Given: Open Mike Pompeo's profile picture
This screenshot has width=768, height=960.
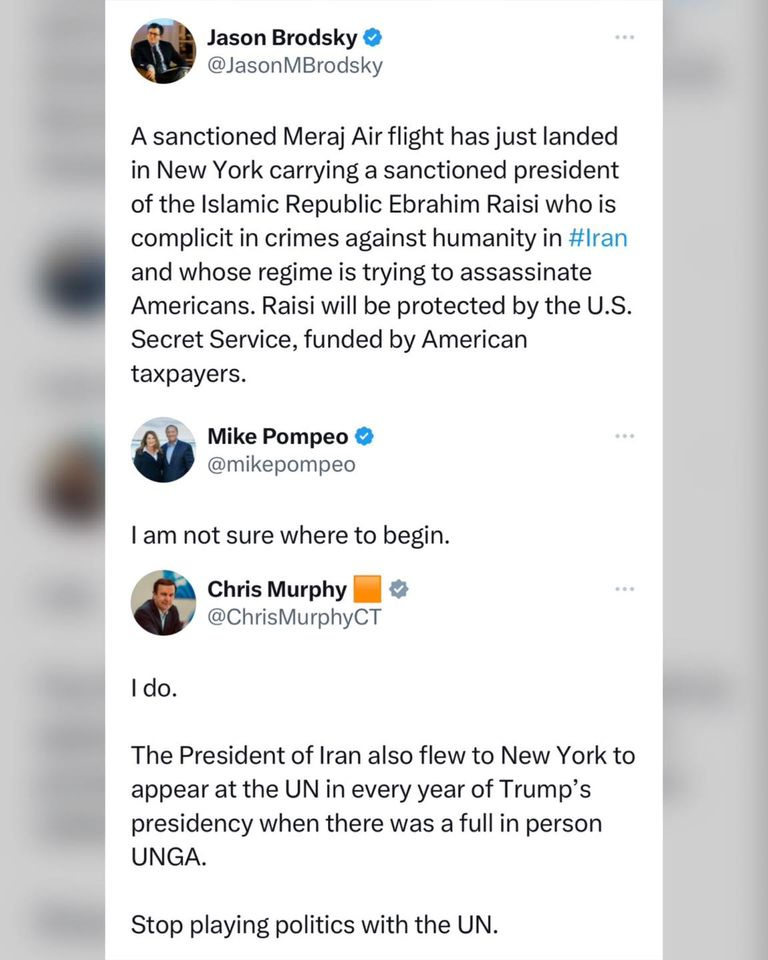Looking at the screenshot, I should [x=163, y=450].
